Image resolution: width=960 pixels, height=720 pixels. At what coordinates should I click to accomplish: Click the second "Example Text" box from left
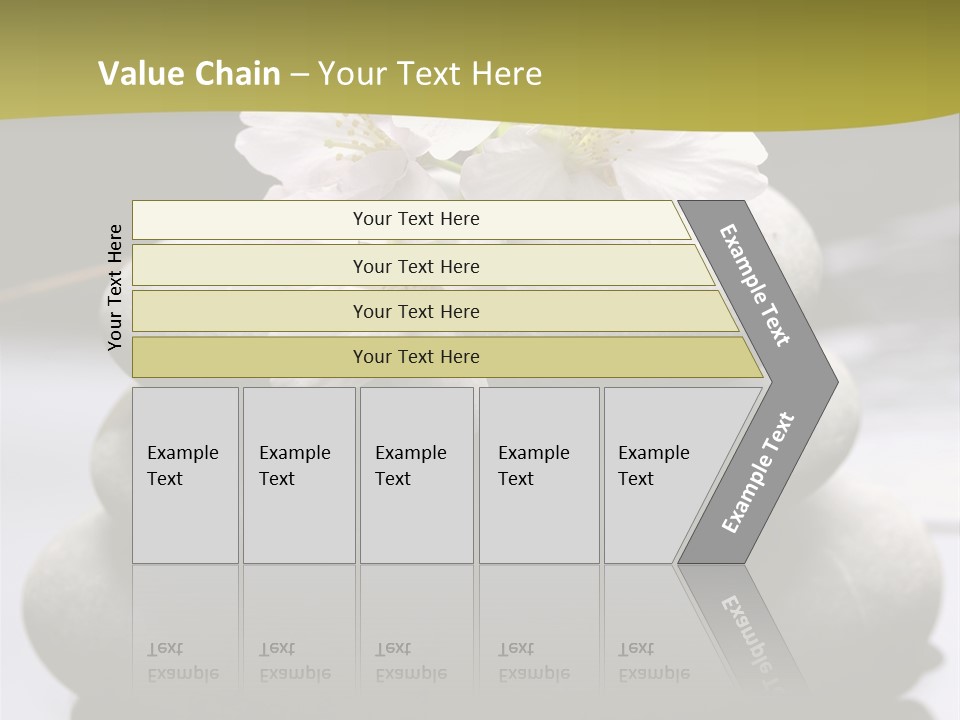(x=299, y=475)
